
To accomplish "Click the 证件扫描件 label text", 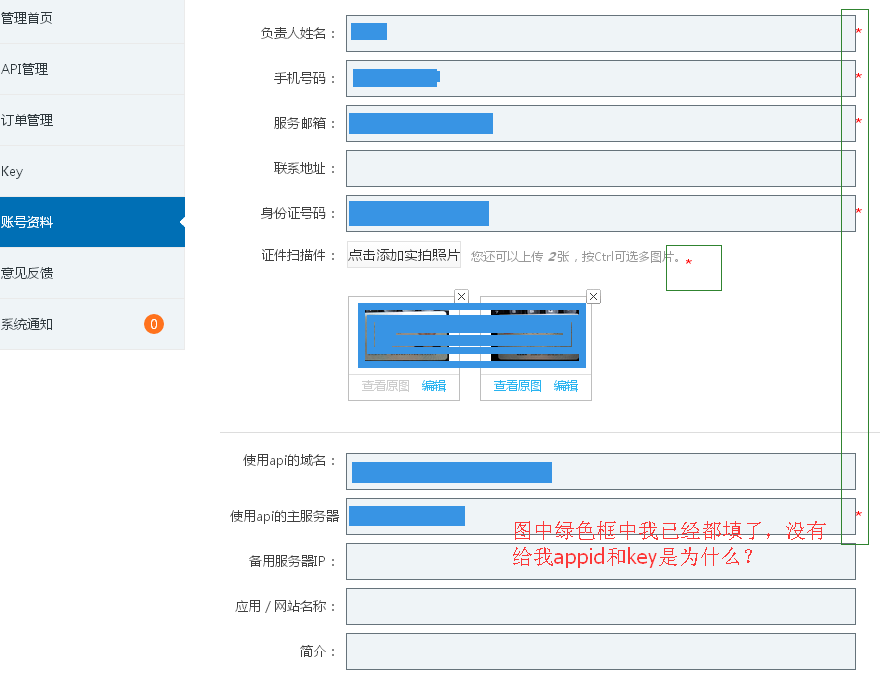I will click(x=298, y=256).
